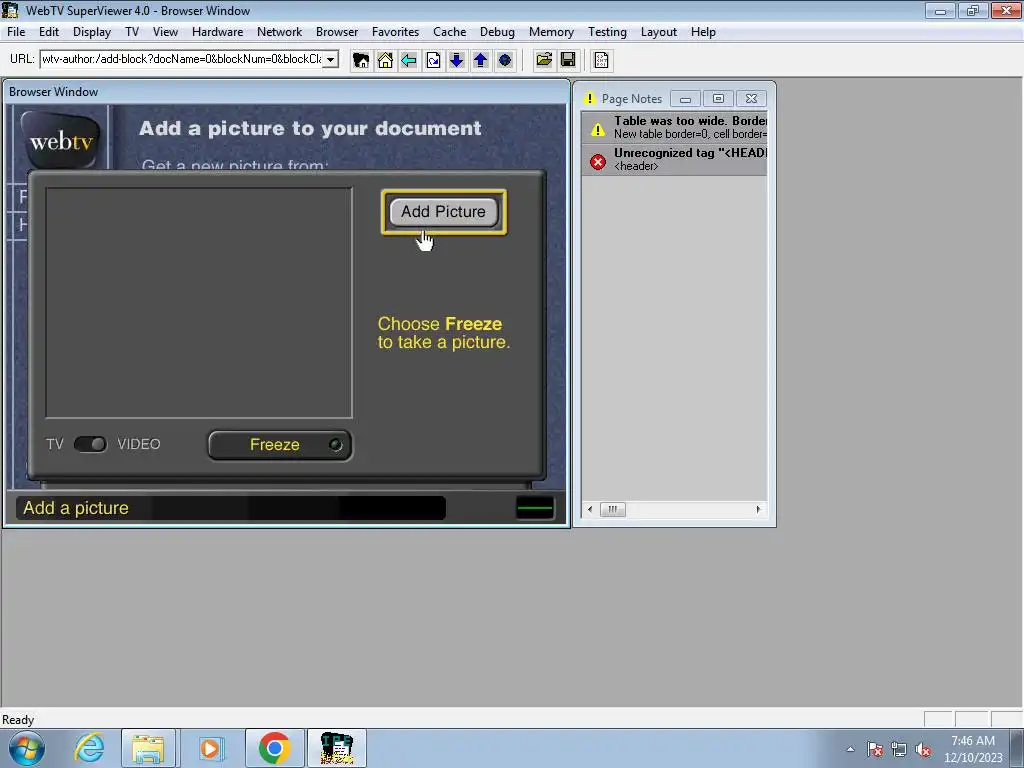The width and height of the screenshot is (1024, 768).
Task: Toggle the TV/VIDEO source switch
Action: coord(90,444)
